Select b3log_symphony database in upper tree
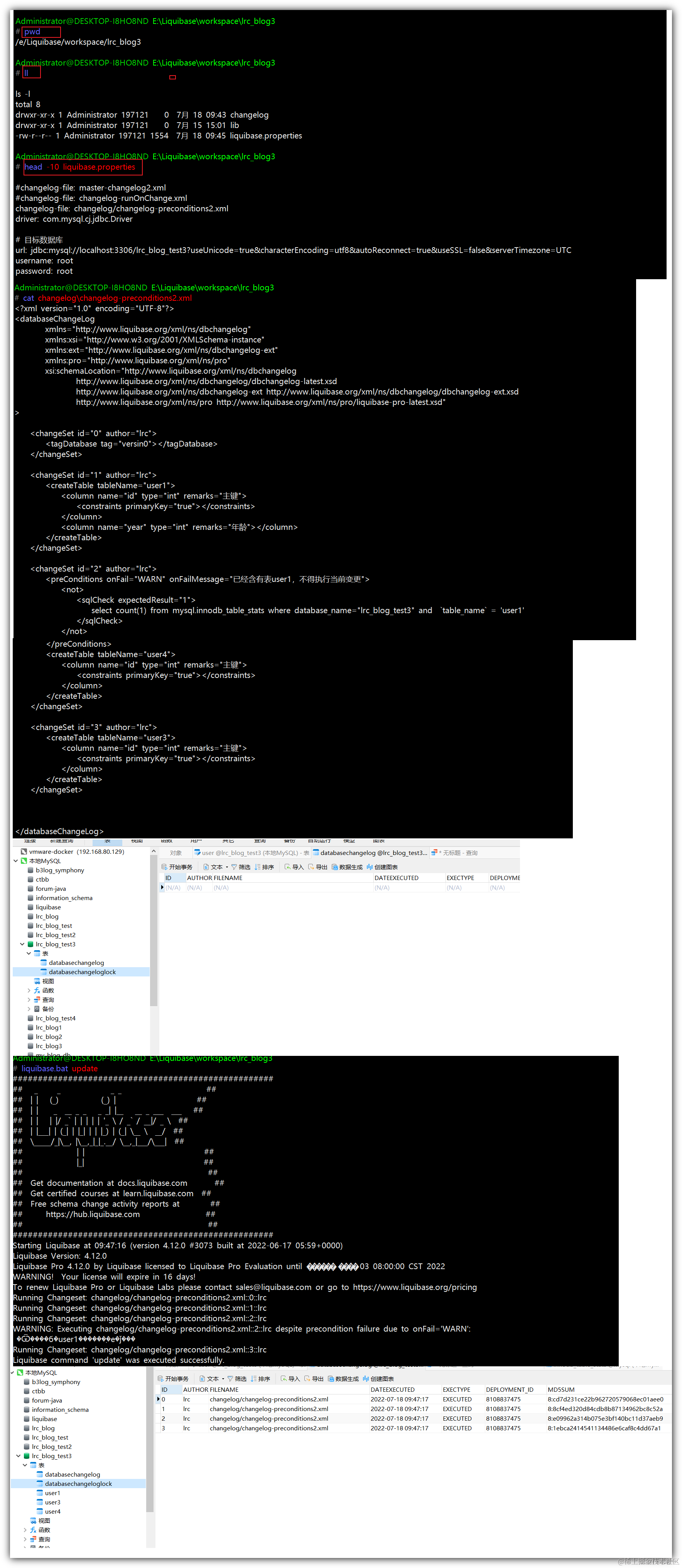This screenshot has height=1568, width=682. (x=56, y=870)
